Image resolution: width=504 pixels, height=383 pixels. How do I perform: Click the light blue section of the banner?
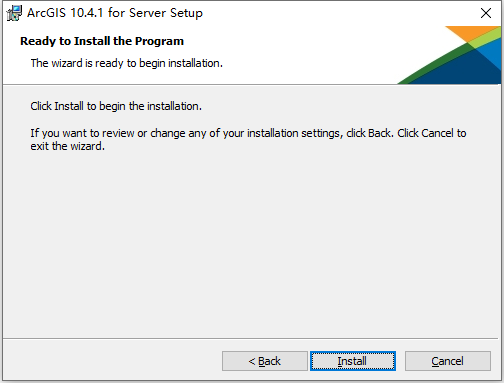pos(492,52)
